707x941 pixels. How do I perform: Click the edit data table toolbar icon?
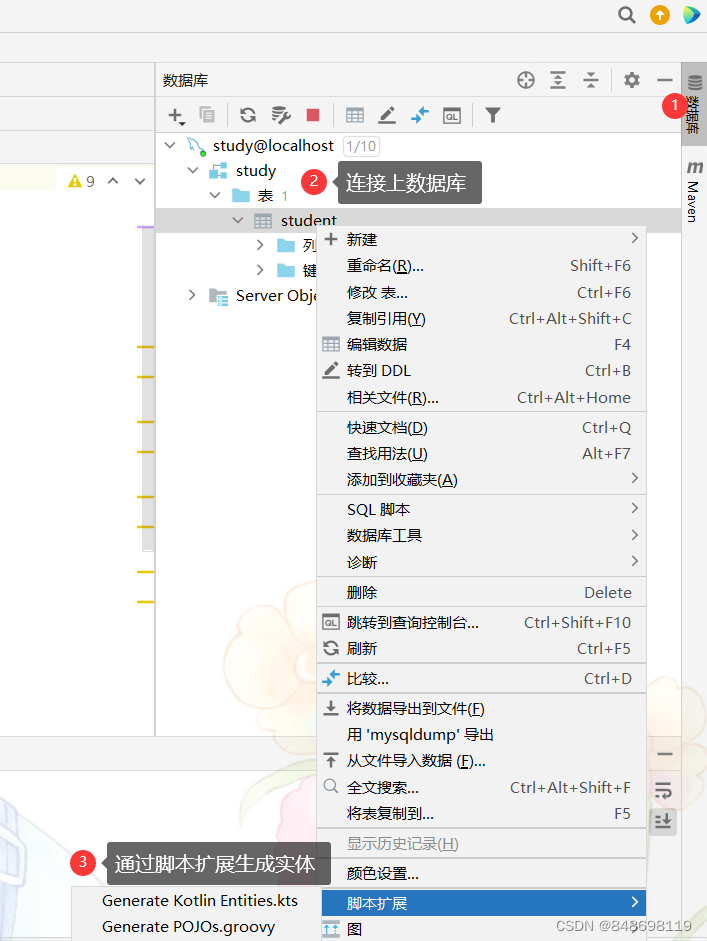coord(355,115)
